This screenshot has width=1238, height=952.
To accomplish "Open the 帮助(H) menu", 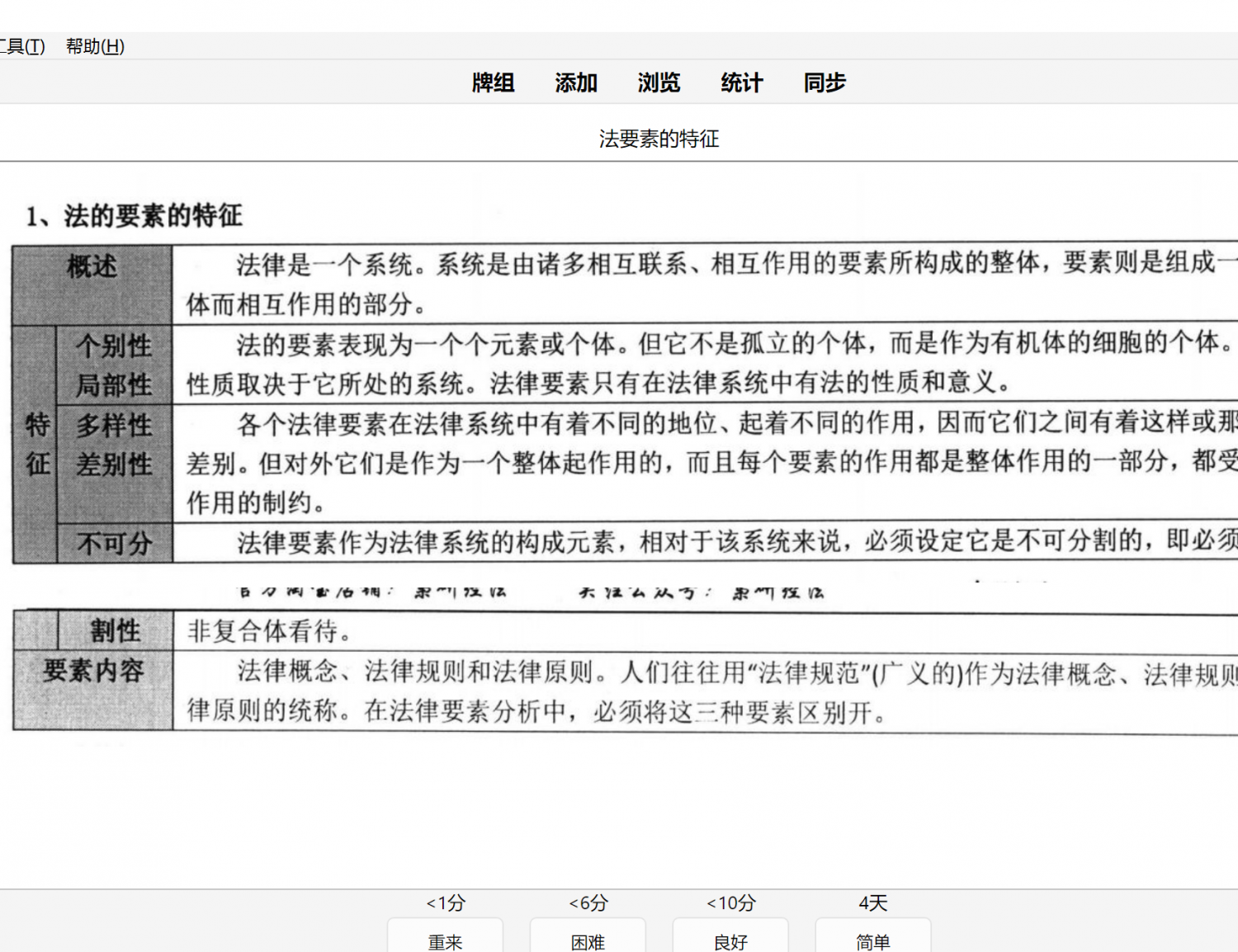I will click(x=95, y=46).
